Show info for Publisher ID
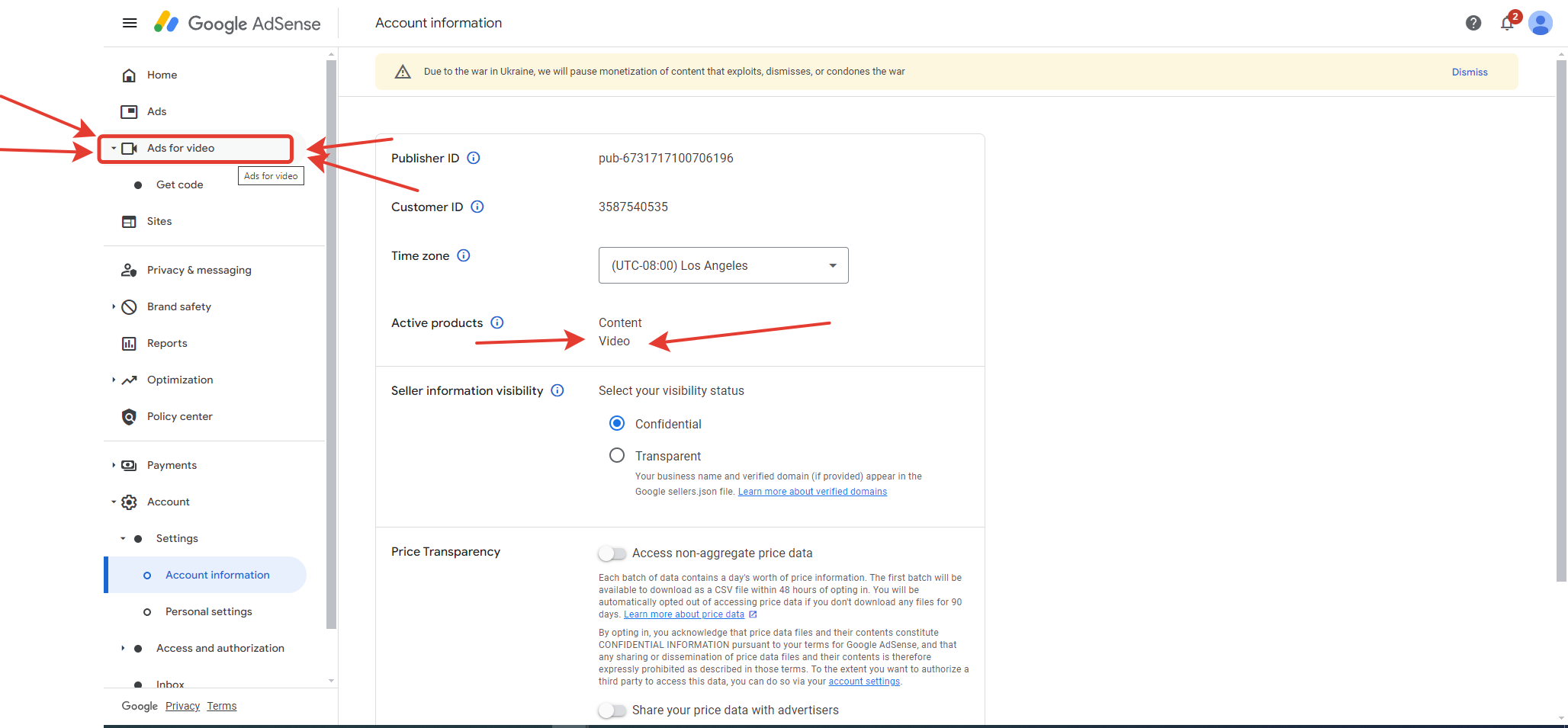1568x728 pixels. click(x=474, y=158)
